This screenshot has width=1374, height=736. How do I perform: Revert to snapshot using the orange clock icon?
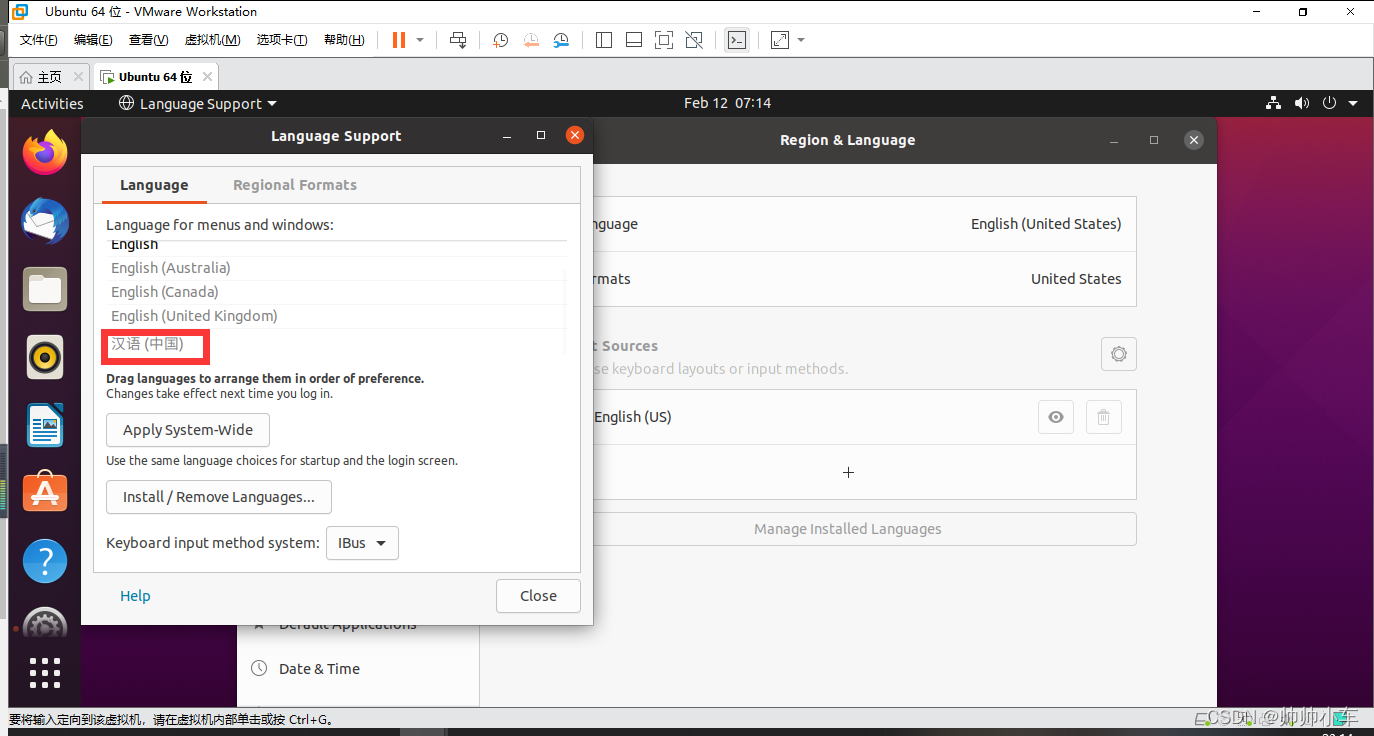tap(531, 40)
